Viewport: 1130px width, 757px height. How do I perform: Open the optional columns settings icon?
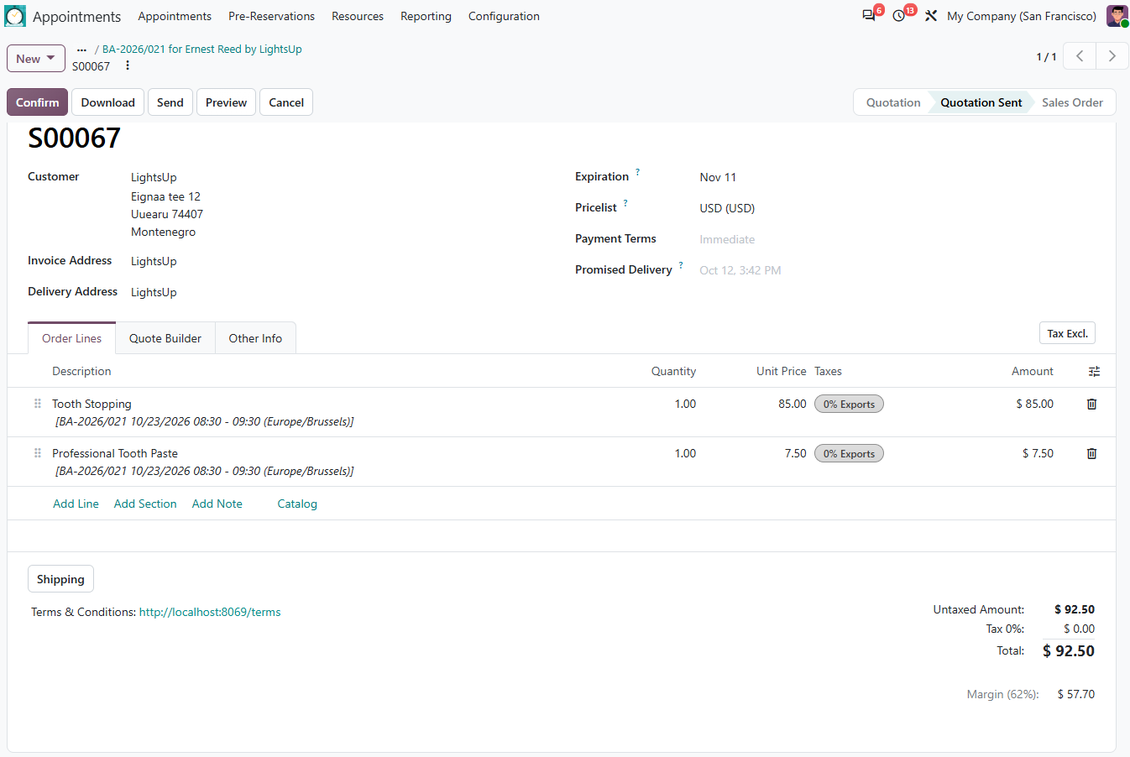click(x=1094, y=371)
